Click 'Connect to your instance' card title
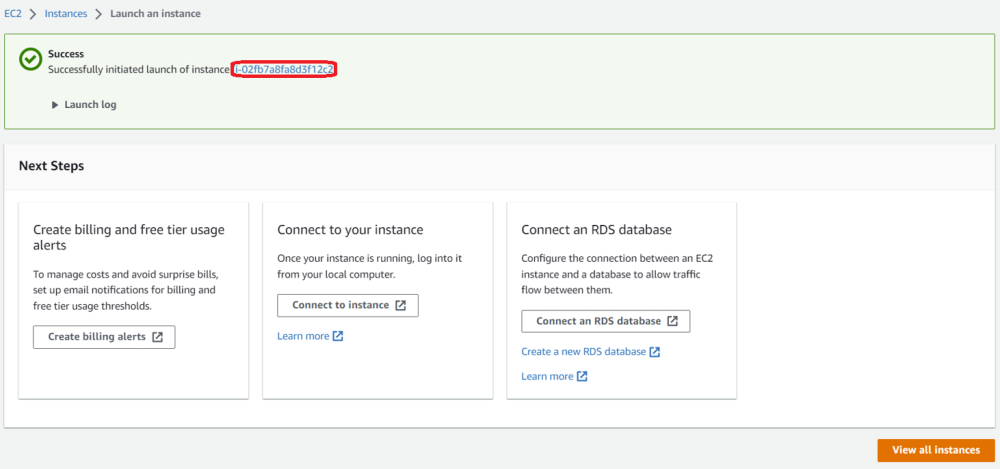Screen dimensions: 1000x469 click(350, 230)
